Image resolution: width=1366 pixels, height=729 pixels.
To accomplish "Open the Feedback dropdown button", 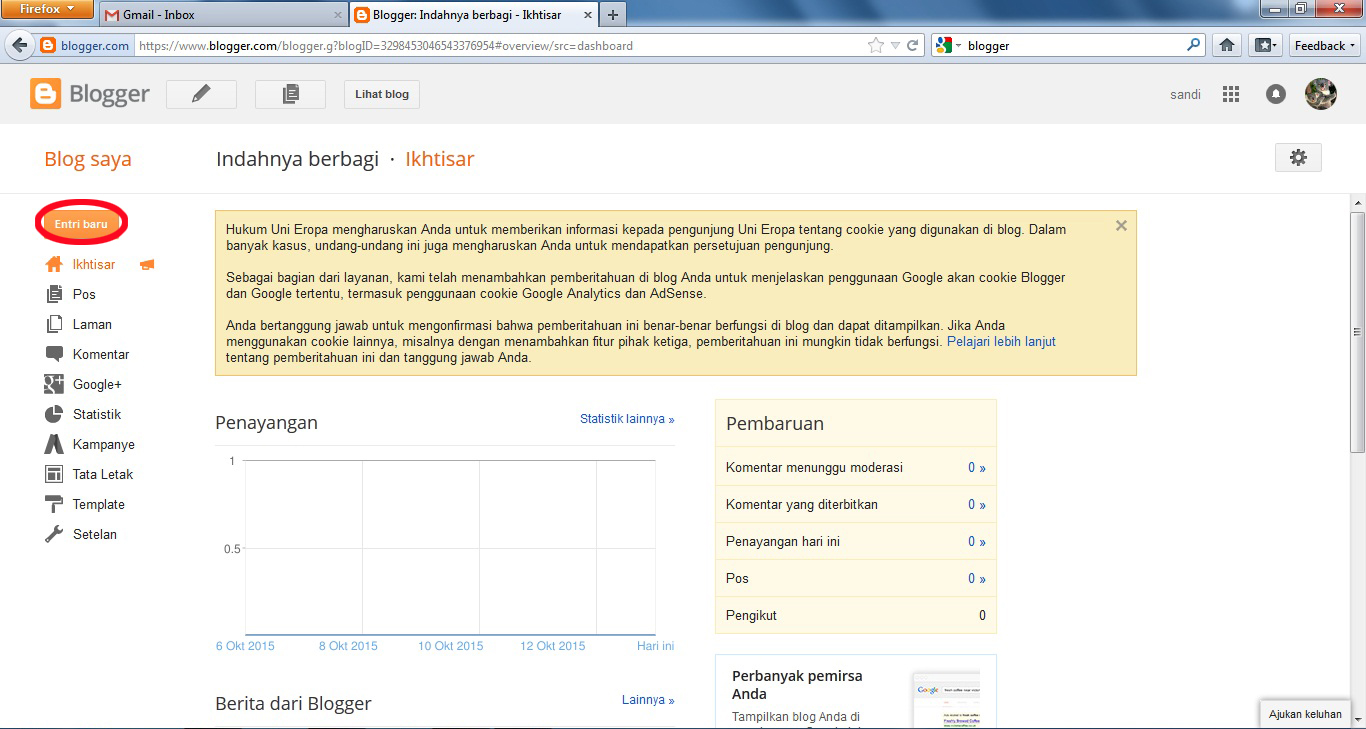I will click(1325, 46).
